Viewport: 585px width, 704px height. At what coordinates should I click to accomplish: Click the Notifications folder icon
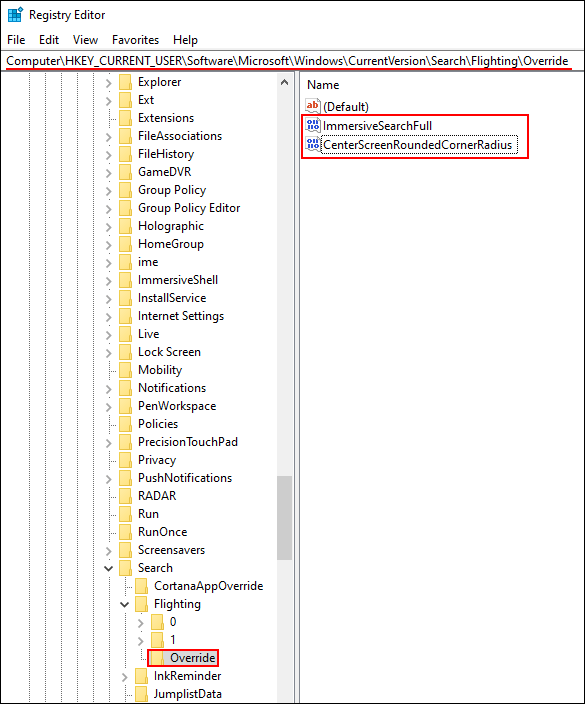click(125, 388)
